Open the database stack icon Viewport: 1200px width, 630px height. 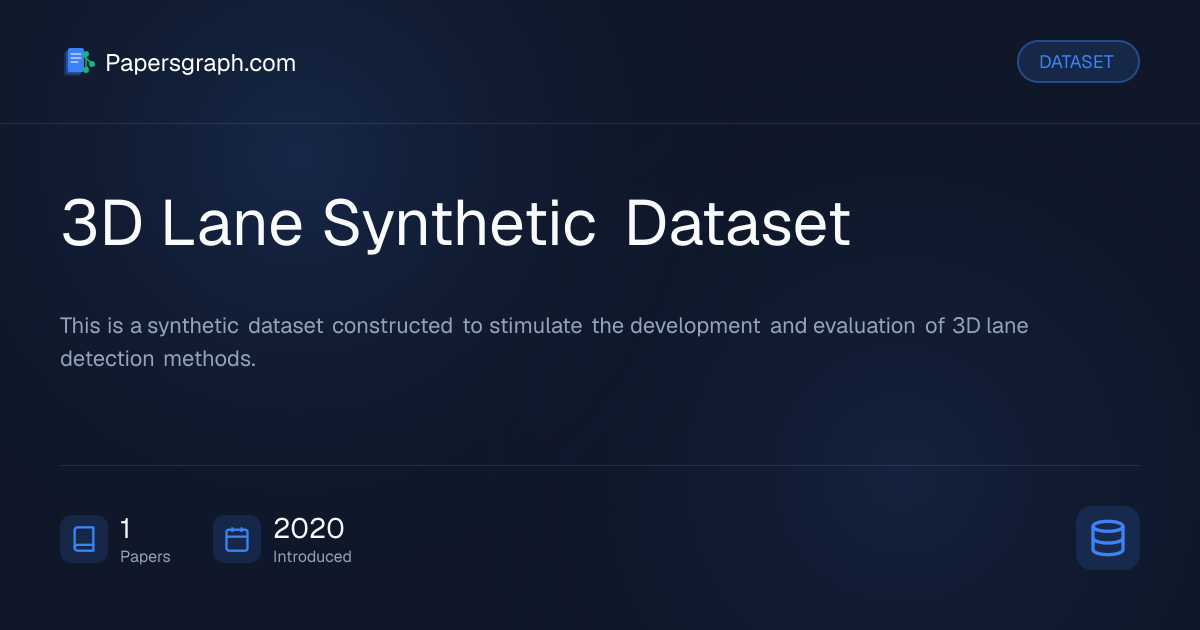click(x=1108, y=538)
